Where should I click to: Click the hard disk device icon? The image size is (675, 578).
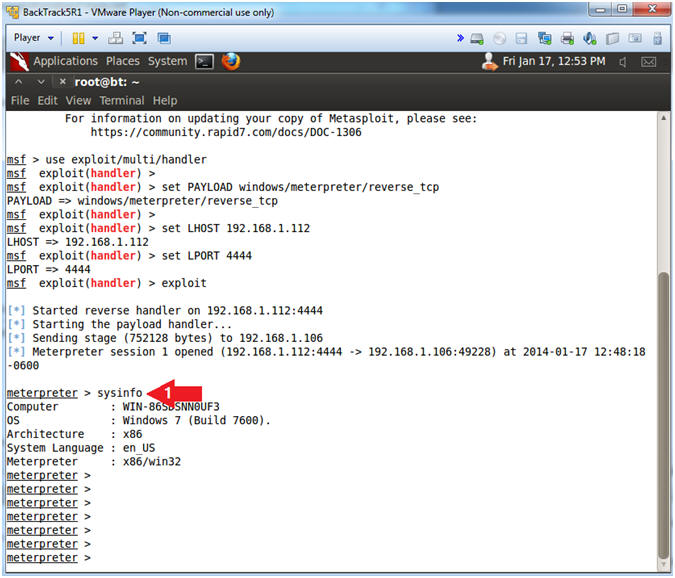[x=477, y=39]
